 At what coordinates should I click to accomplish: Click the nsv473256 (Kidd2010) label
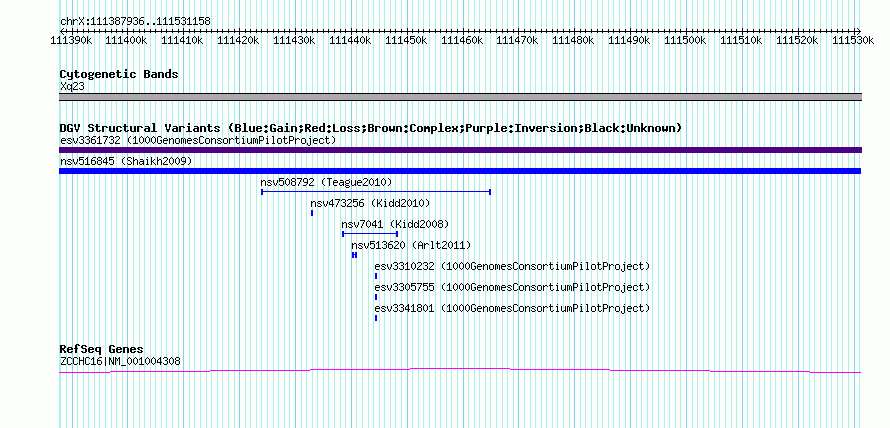coord(370,203)
